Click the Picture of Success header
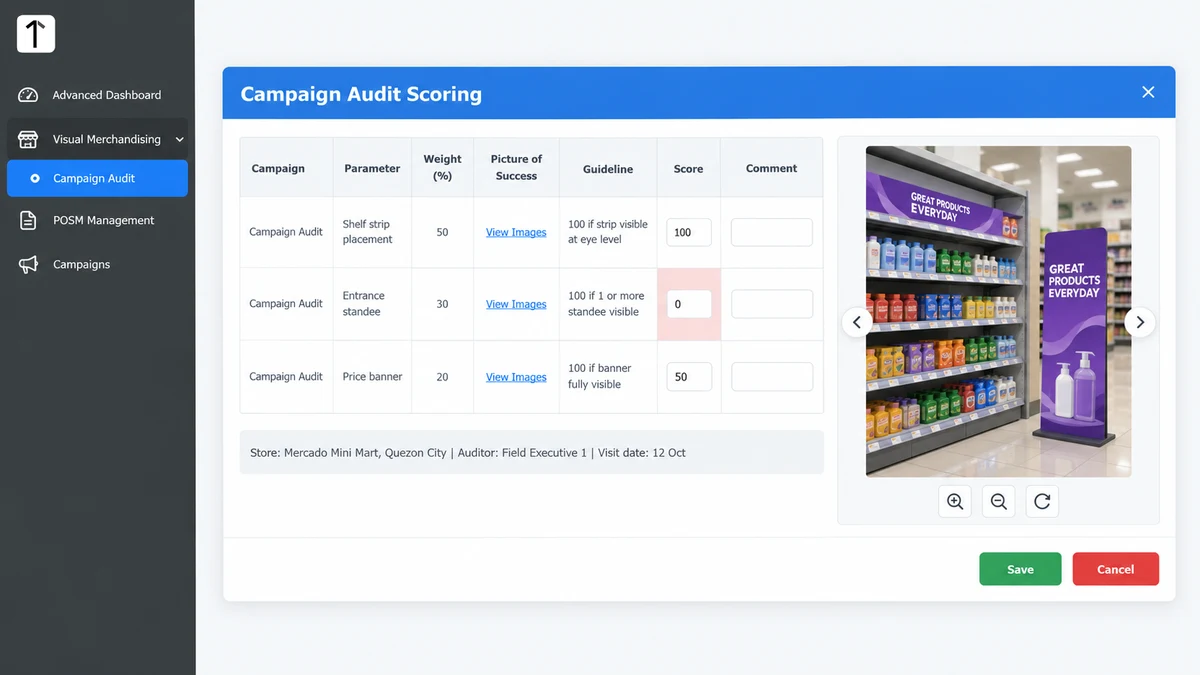This screenshot has height=675, width=1200. click(516, 167)
